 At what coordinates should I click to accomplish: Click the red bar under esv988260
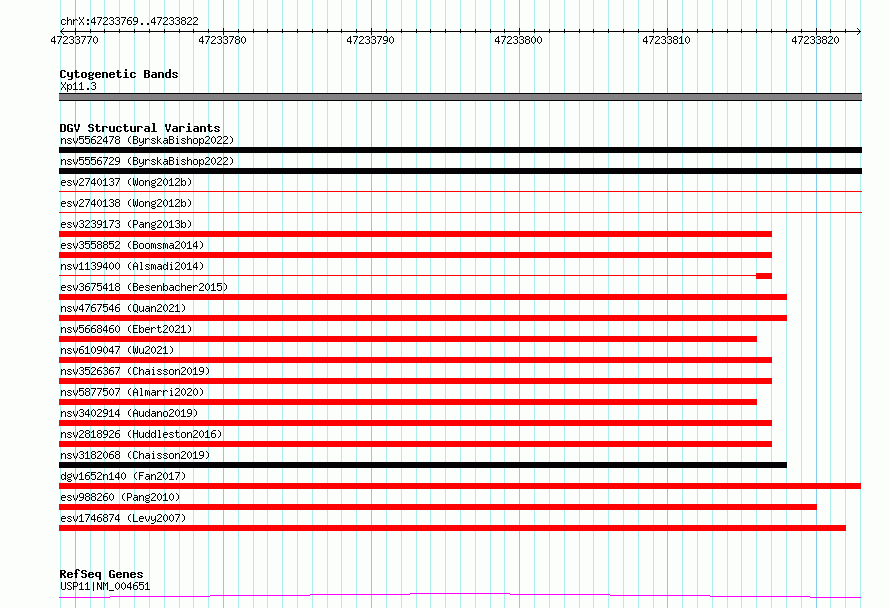point(438,507)
